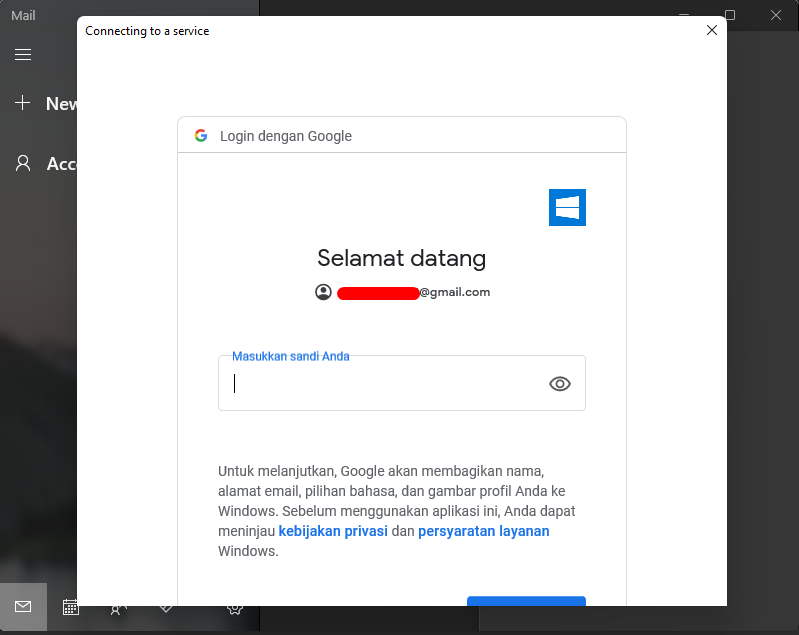Close the Mail app window

[x=776, y=15]
